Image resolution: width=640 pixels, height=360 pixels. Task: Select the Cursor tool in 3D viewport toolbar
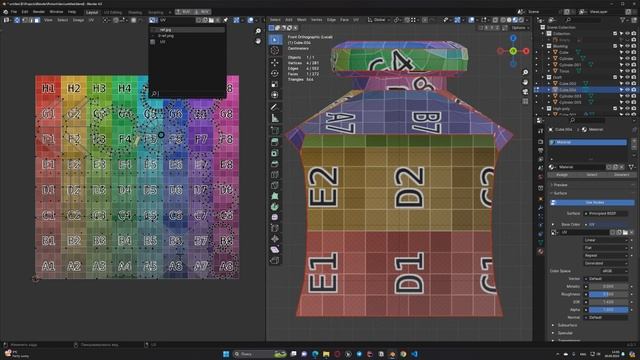tap(275, 51)
